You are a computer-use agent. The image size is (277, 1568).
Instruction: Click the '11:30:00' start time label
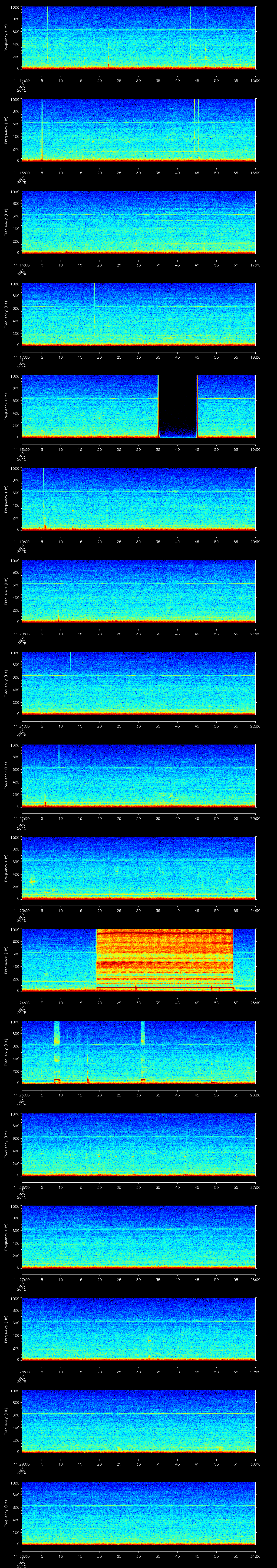[21, 1556]
